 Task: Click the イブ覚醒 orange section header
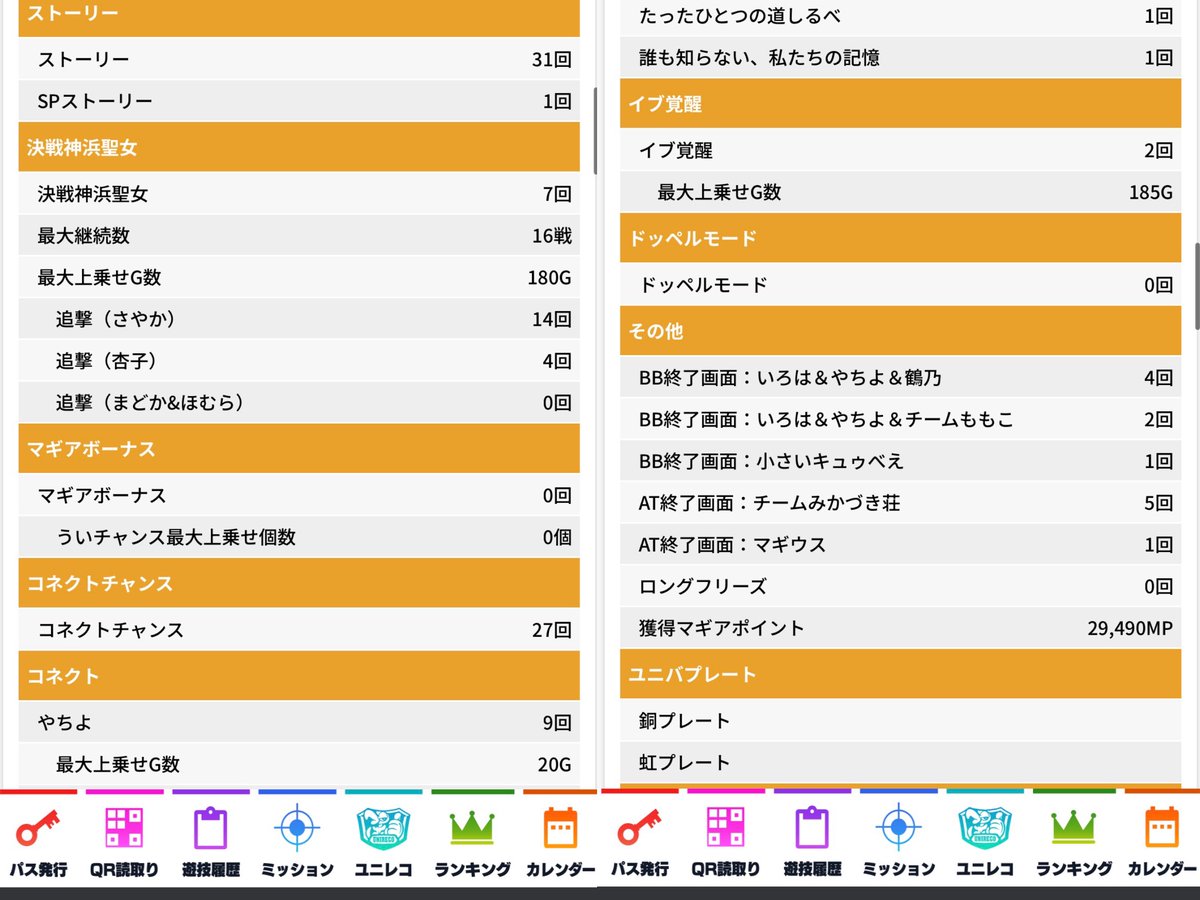900,104
